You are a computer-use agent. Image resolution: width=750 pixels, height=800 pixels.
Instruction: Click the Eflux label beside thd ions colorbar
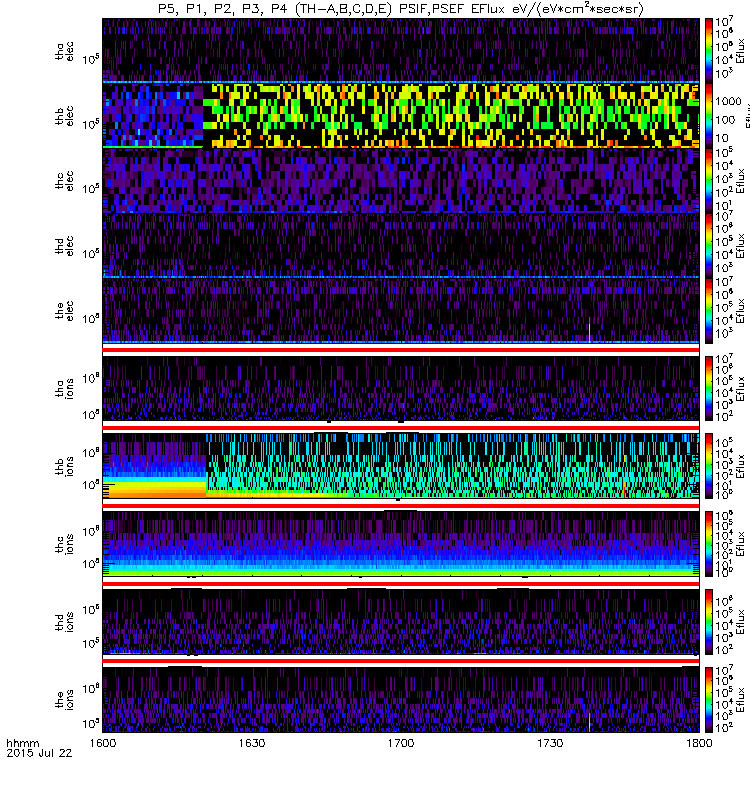(741, 622)
